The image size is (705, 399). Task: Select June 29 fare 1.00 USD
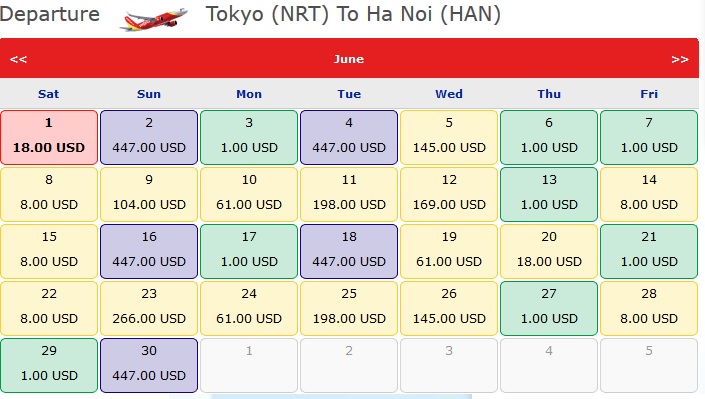(49, 365)
